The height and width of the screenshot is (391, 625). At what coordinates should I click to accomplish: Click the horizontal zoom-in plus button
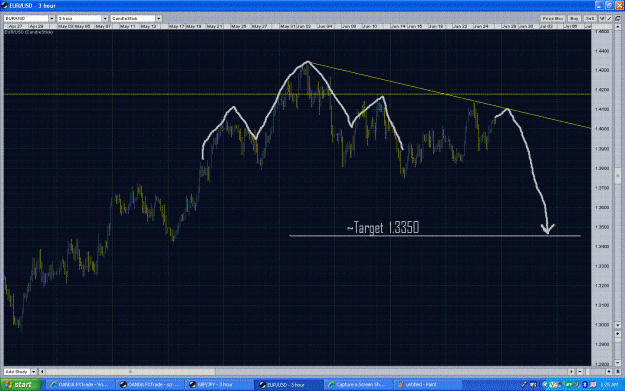point(609,371)
